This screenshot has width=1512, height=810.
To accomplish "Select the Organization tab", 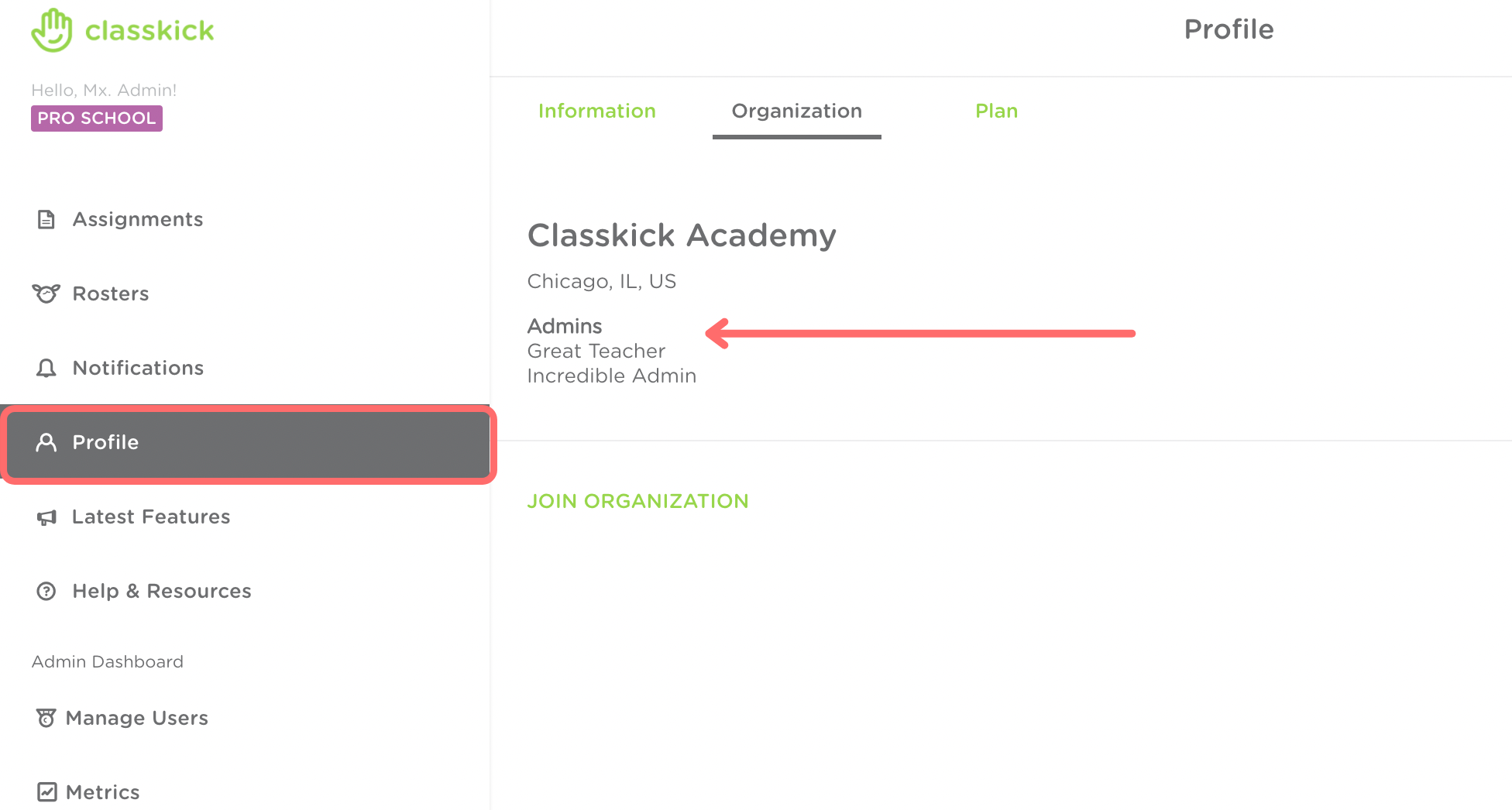I will click(796, 112).
